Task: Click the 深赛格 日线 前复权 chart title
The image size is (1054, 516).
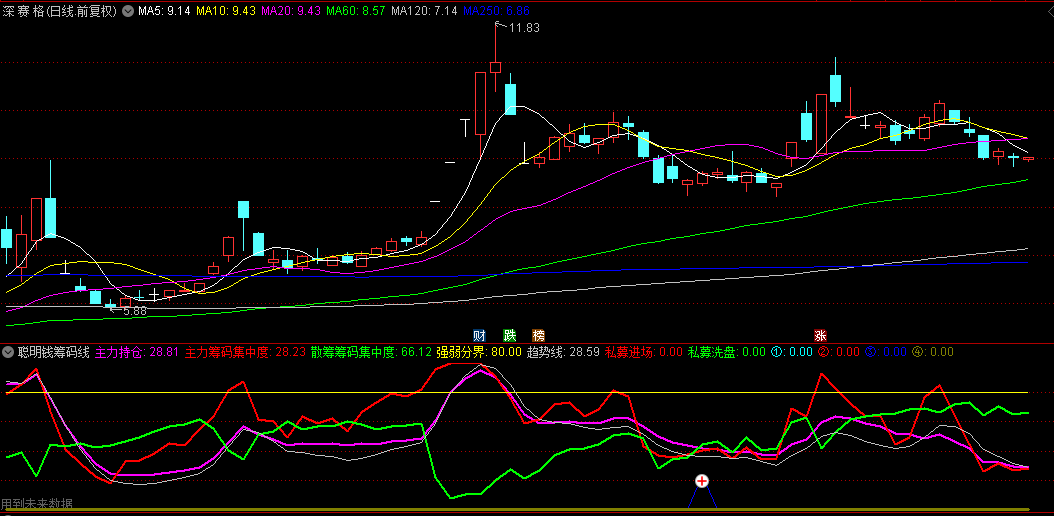Action: pos(60,11)
